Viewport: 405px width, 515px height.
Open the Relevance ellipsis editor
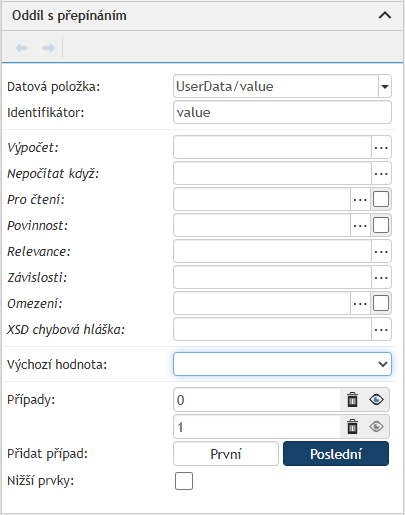(381, 251)
